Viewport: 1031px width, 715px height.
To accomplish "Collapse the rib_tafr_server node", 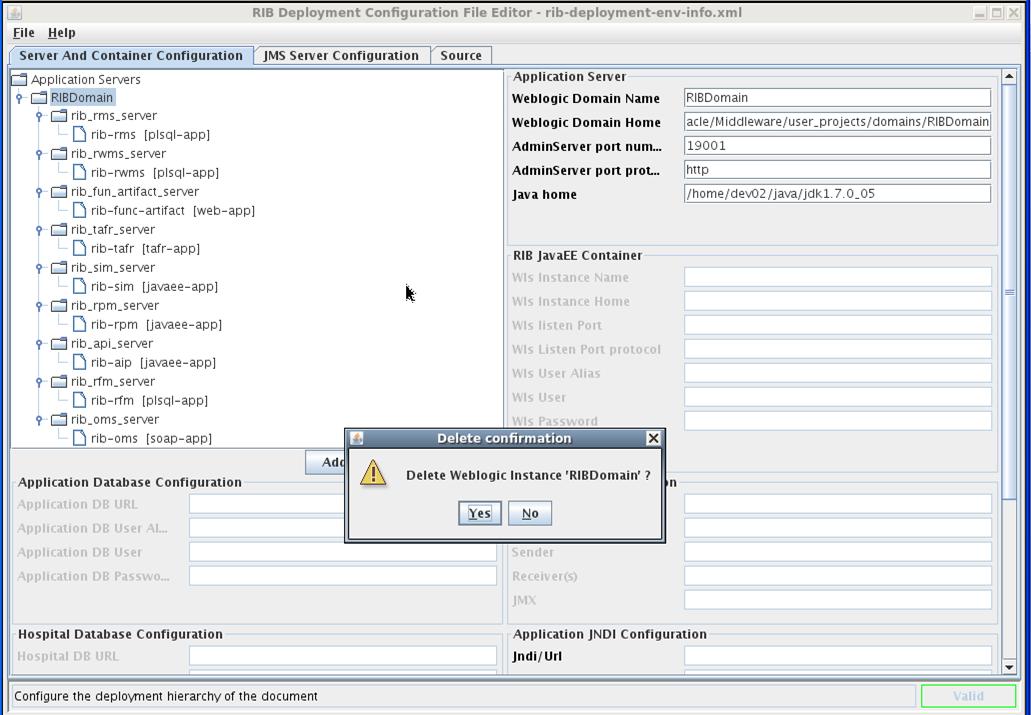I will coord(39,230).
